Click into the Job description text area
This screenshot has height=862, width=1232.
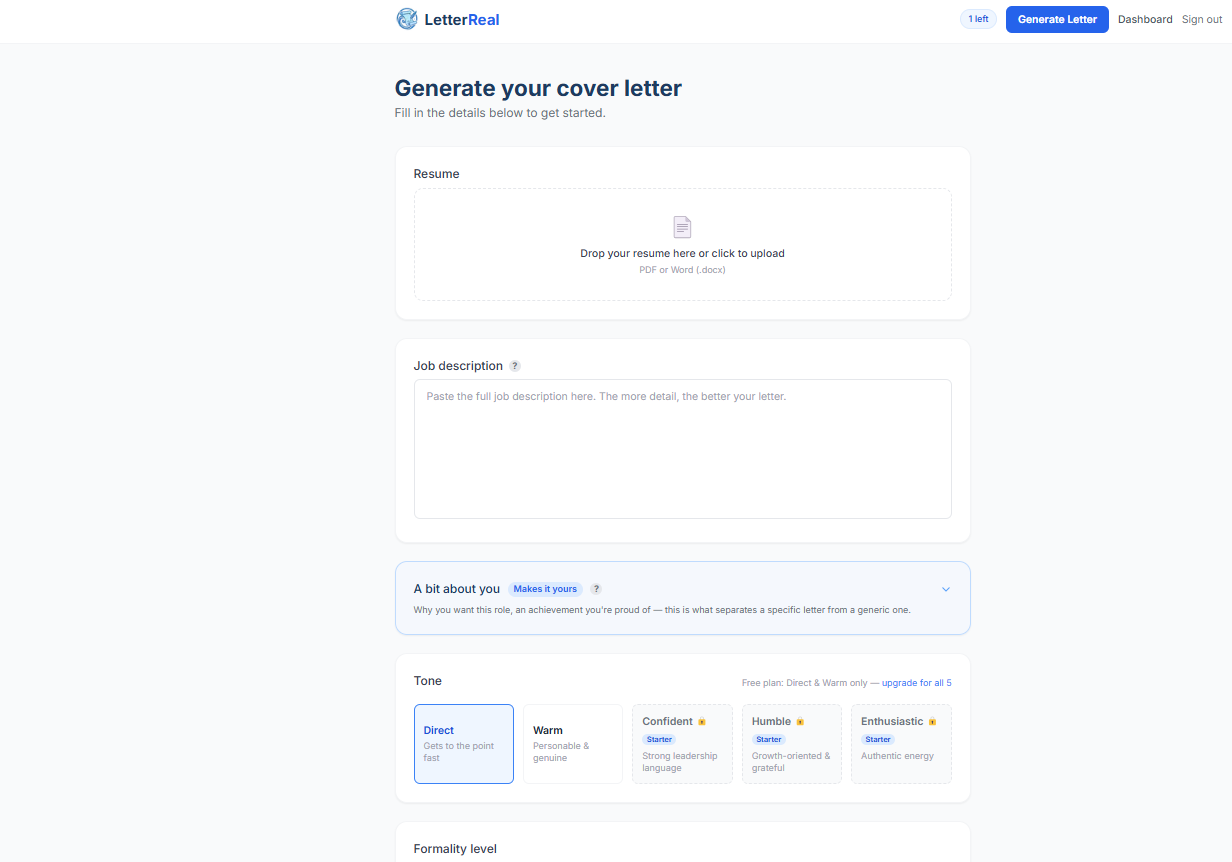683,449
